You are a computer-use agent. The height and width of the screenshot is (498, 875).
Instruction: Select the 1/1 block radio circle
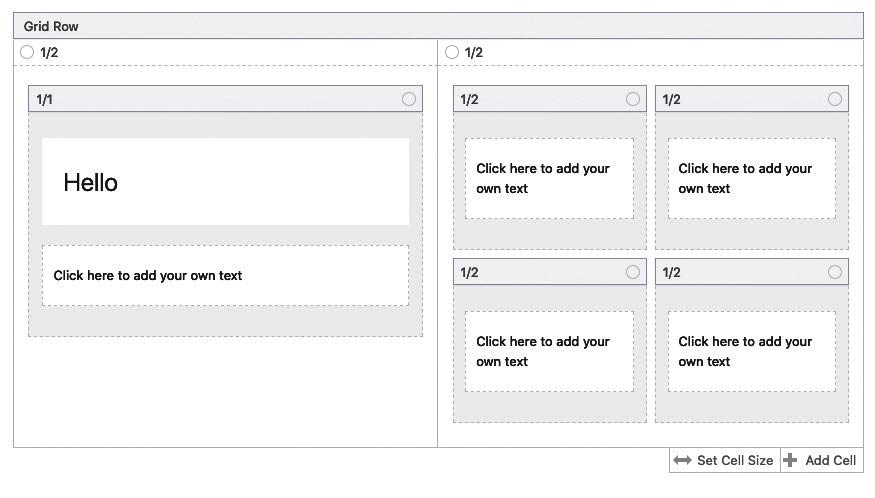pos(408,99)
